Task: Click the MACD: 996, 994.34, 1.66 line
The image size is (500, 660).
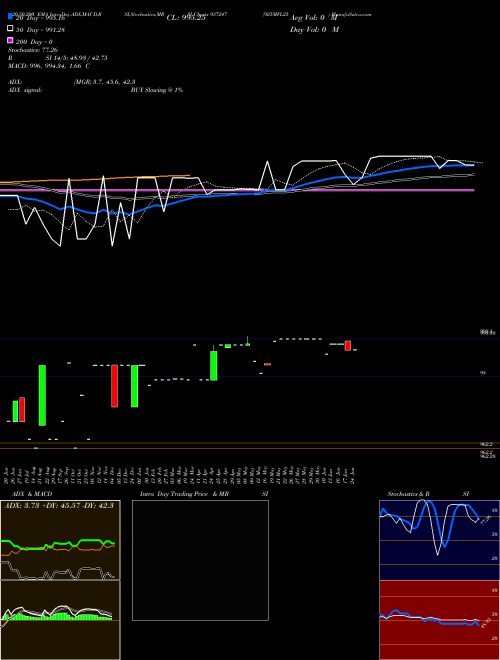Action: (49, 66)
